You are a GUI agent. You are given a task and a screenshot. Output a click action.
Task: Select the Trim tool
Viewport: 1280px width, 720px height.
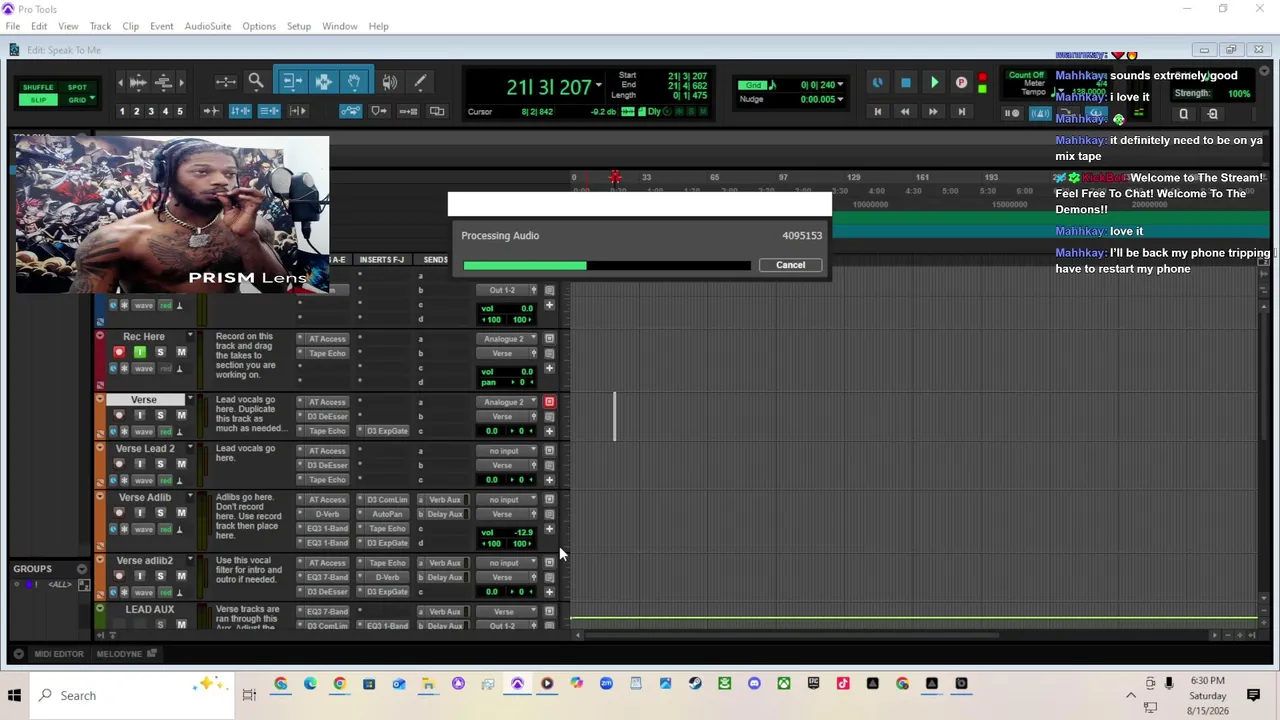pyautogui.click(x=292, y=82)
